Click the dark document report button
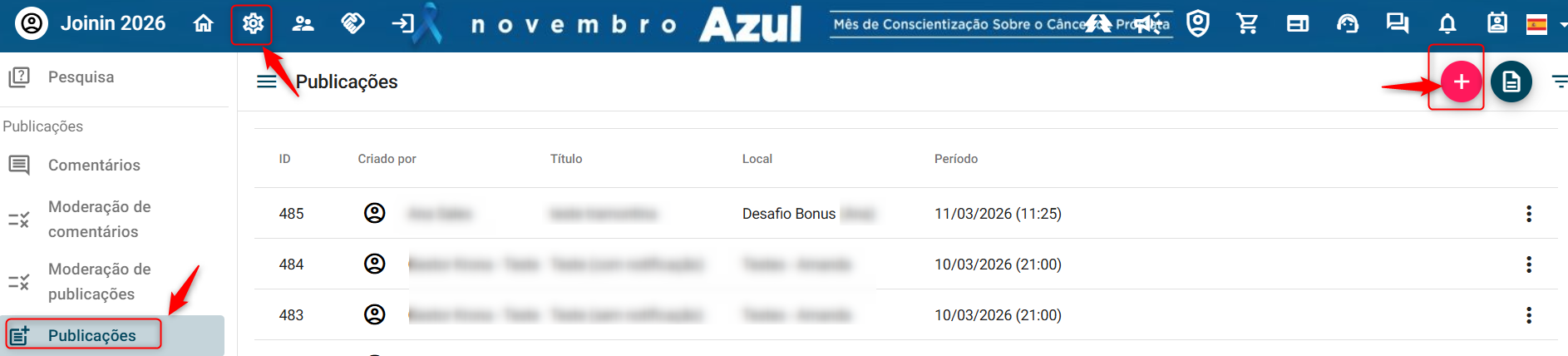 (1511, 82)
